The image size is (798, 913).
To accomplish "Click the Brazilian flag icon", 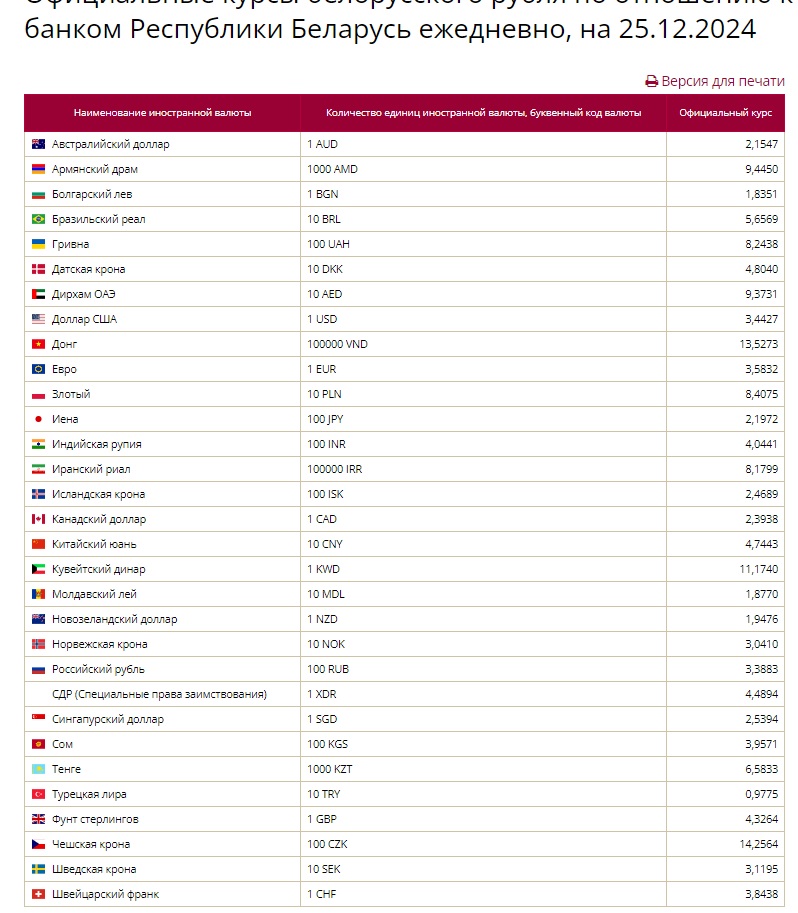I will (38, 219).
